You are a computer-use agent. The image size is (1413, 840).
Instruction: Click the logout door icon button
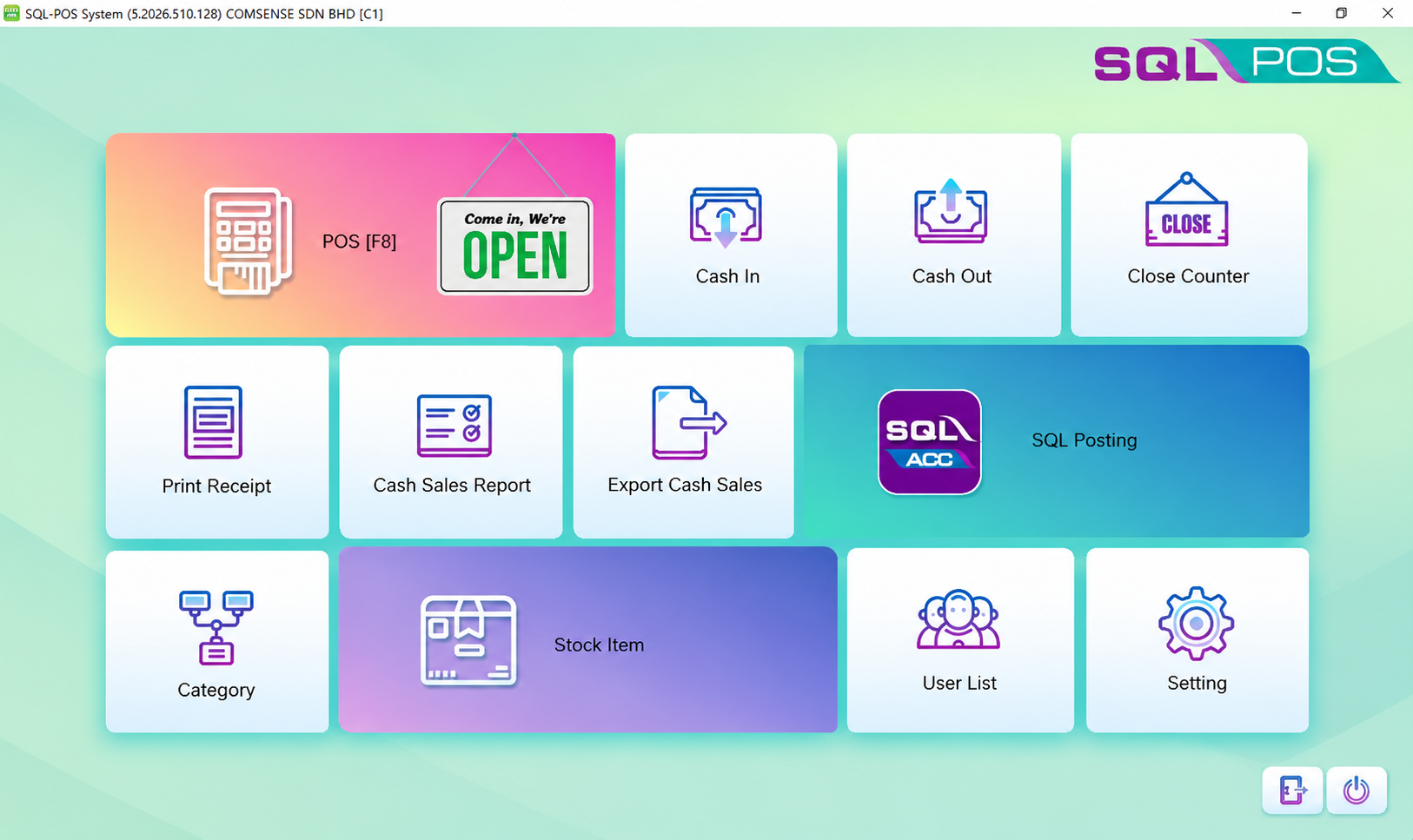1292,790
